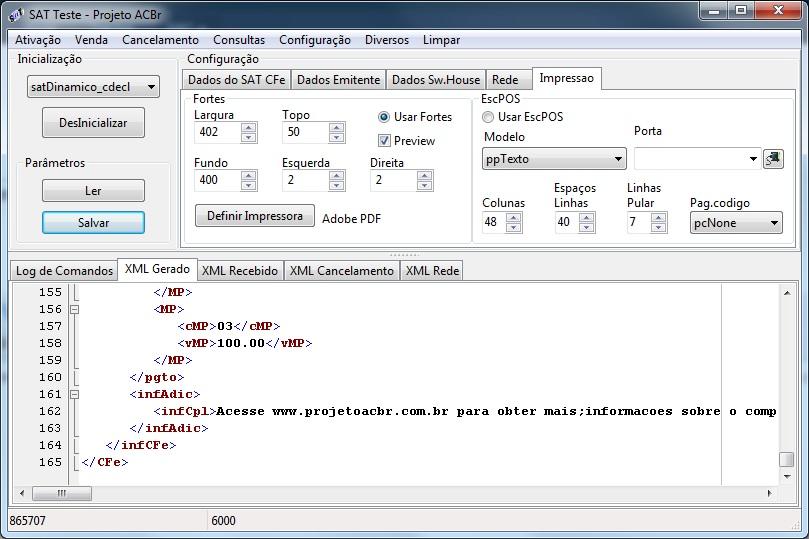
Task: Collapse the MP node on line 156
Action: click(x=74, y=309)
